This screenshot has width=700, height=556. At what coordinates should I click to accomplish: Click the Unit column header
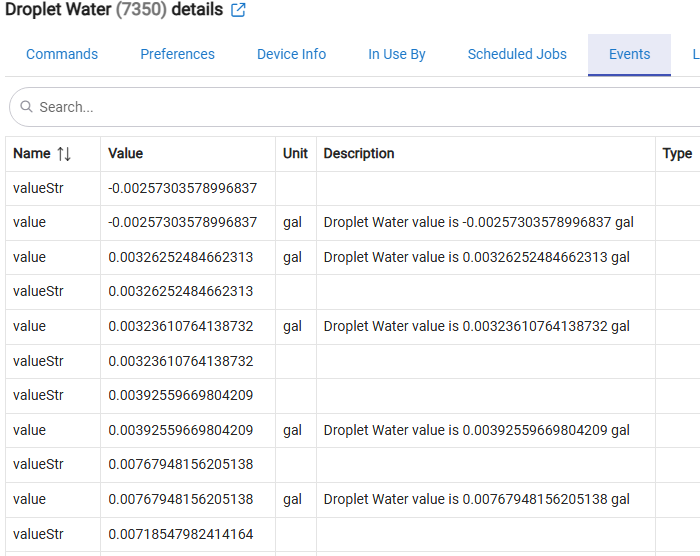coord(295,154)
